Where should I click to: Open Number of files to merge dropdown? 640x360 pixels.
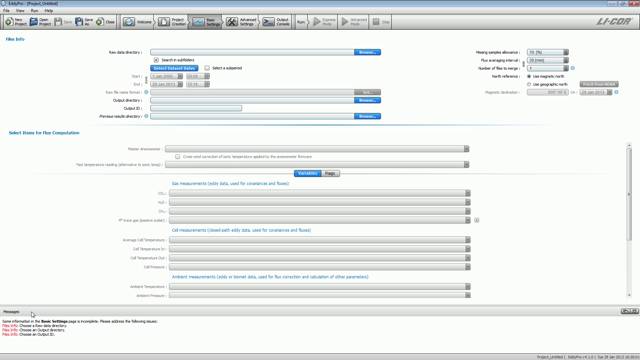pyautogui.click(x=566, y=68)
